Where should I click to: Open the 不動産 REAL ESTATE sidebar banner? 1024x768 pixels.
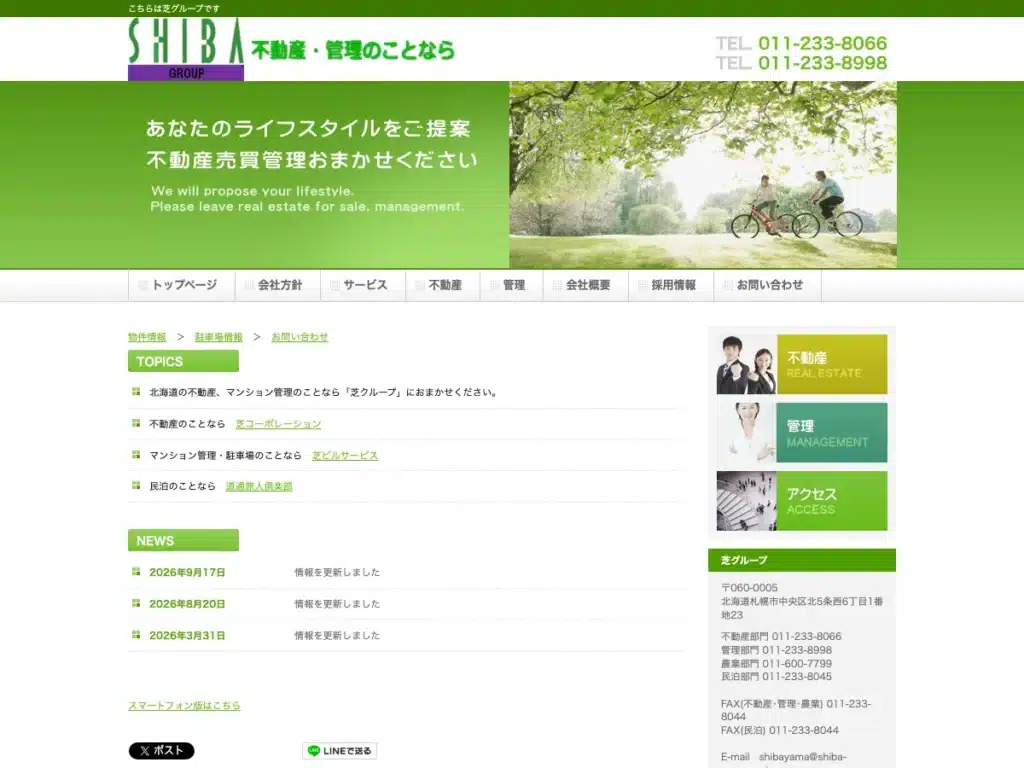pyautogui.click(x=802, y=364)
